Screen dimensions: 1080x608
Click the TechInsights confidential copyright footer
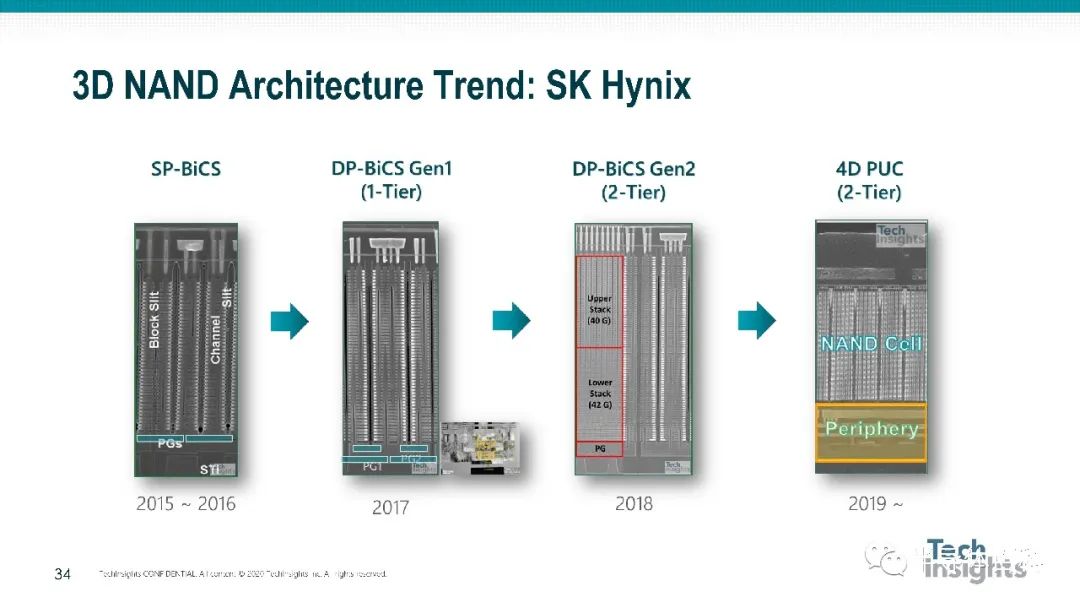point(242,574)
